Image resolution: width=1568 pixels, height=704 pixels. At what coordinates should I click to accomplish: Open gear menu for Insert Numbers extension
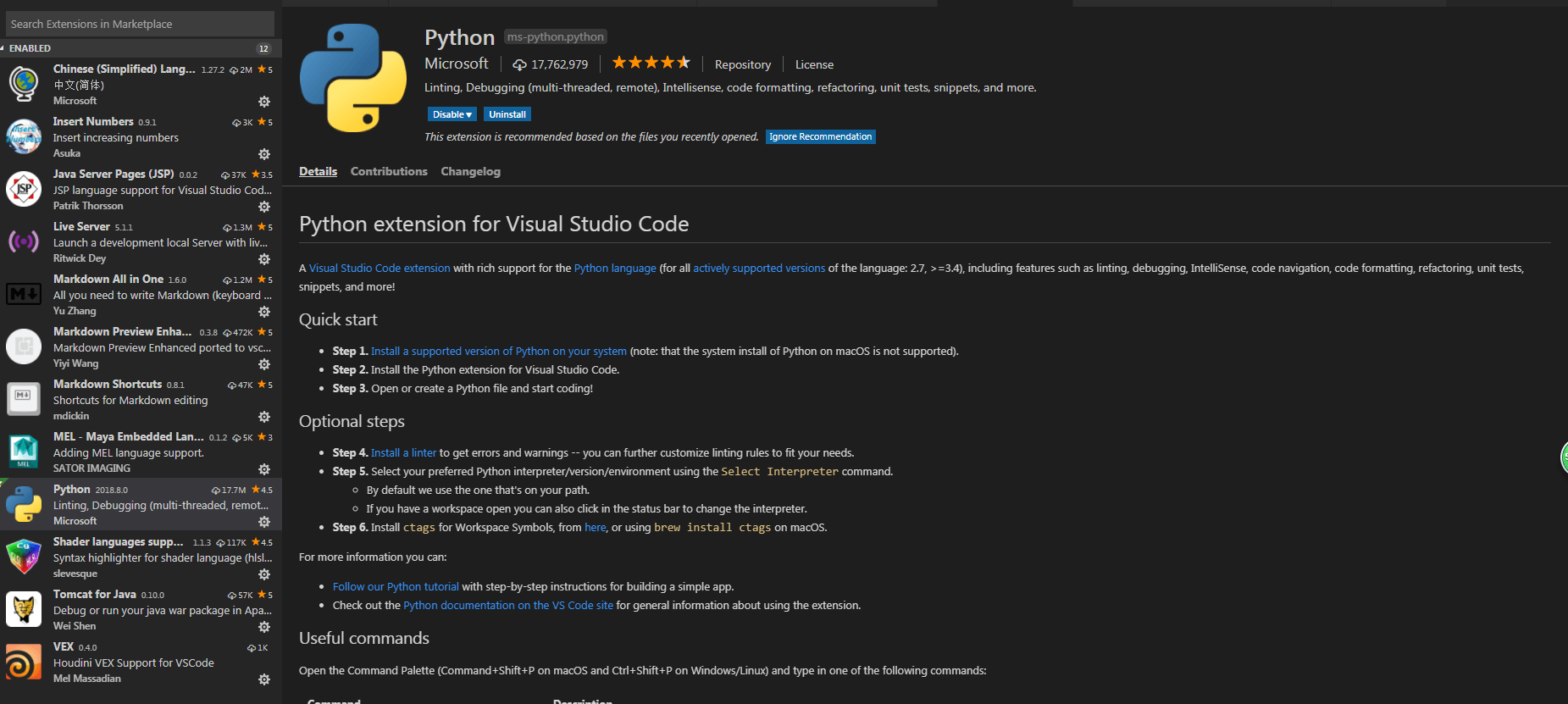pos(264,154)
